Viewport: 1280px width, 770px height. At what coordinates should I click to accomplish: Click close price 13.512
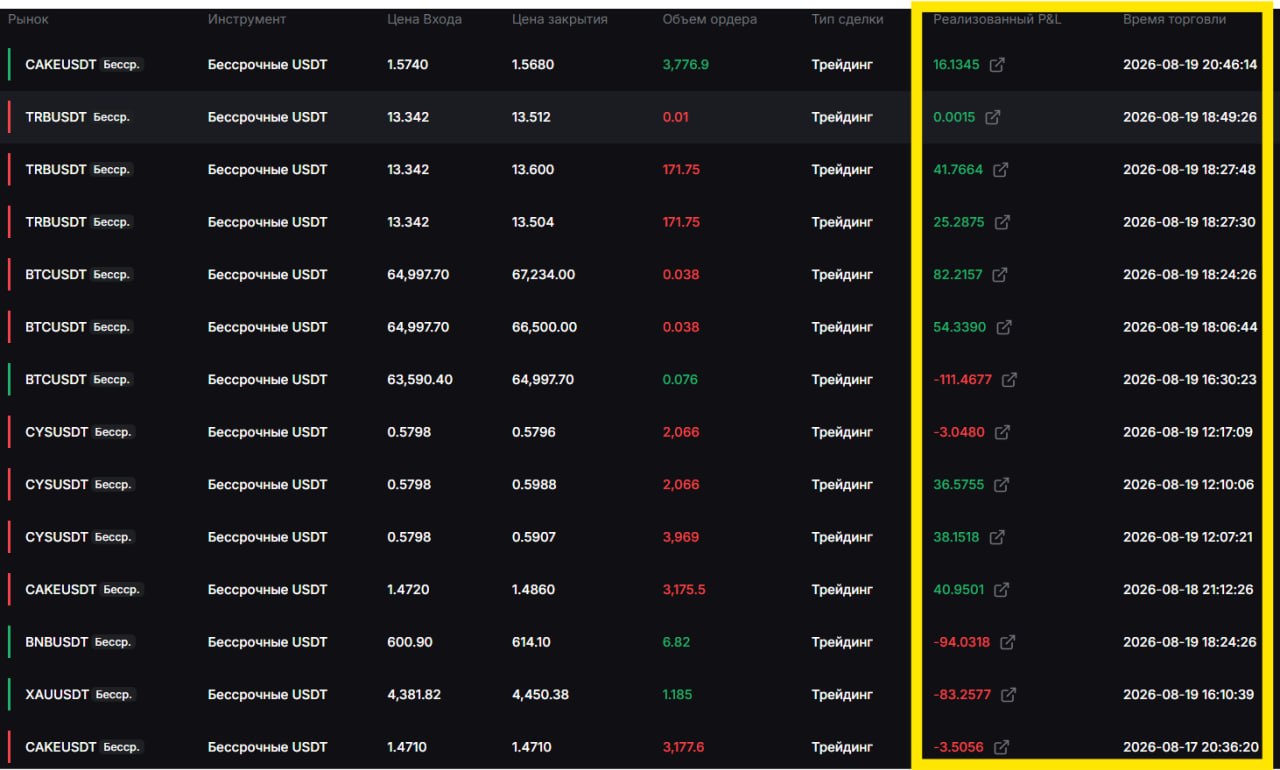click(531, 117)
